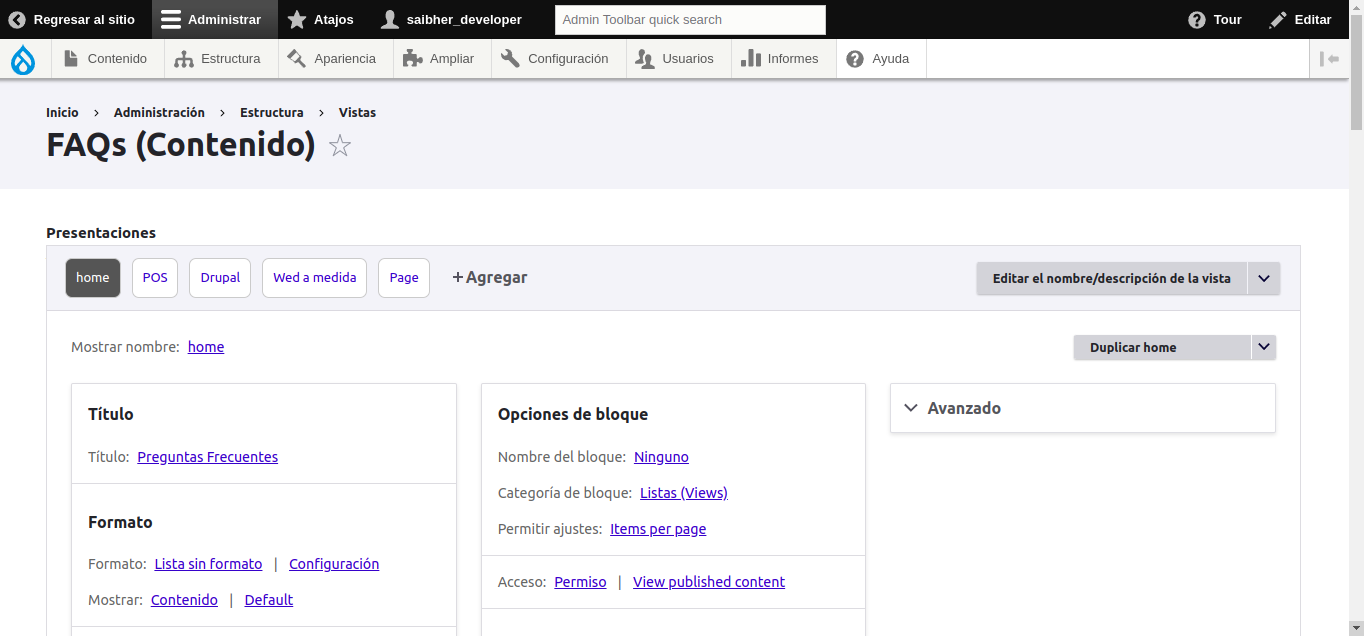The height and width of the screenshot is (636, 1364).
Task: Click the Preguntas Frecuentes title link
Action: (x=207, y=457)
